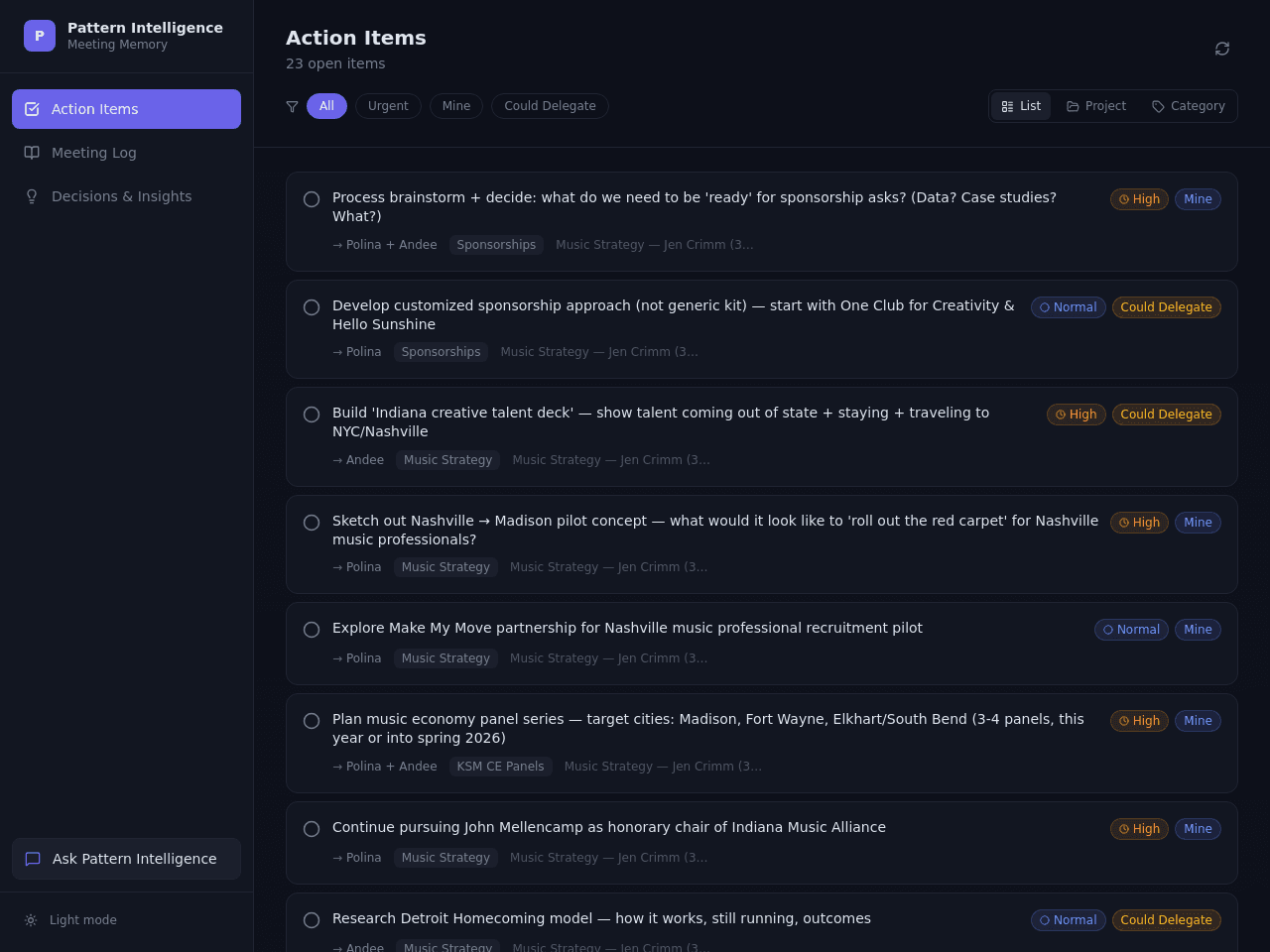This screenshot has height=952, width=1270.
Task: Open Ask Pattern Intelligence chat
Action: (x=126, y=859)
